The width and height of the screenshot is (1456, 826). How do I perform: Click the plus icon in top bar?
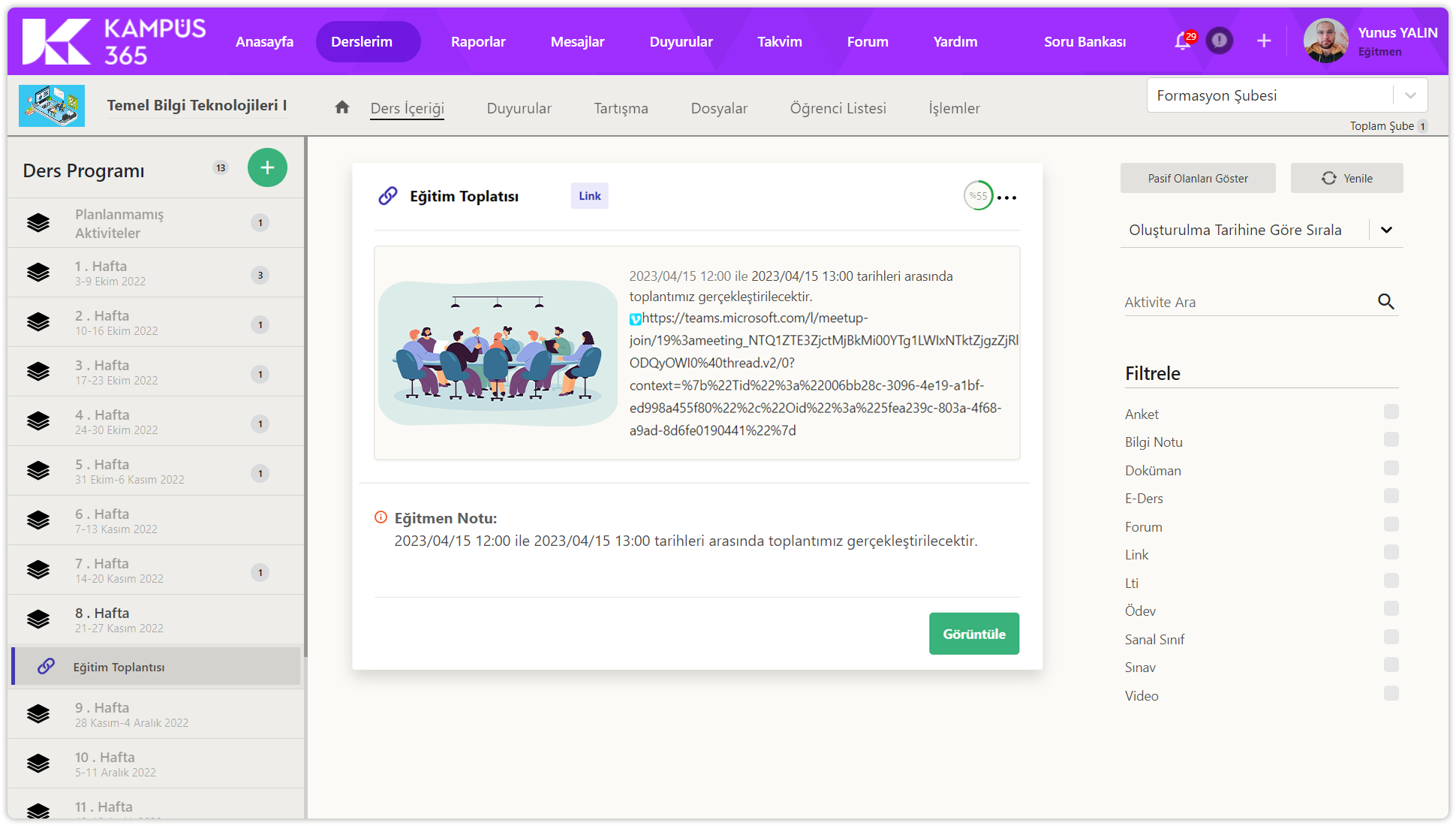(x=1264, y=41)
